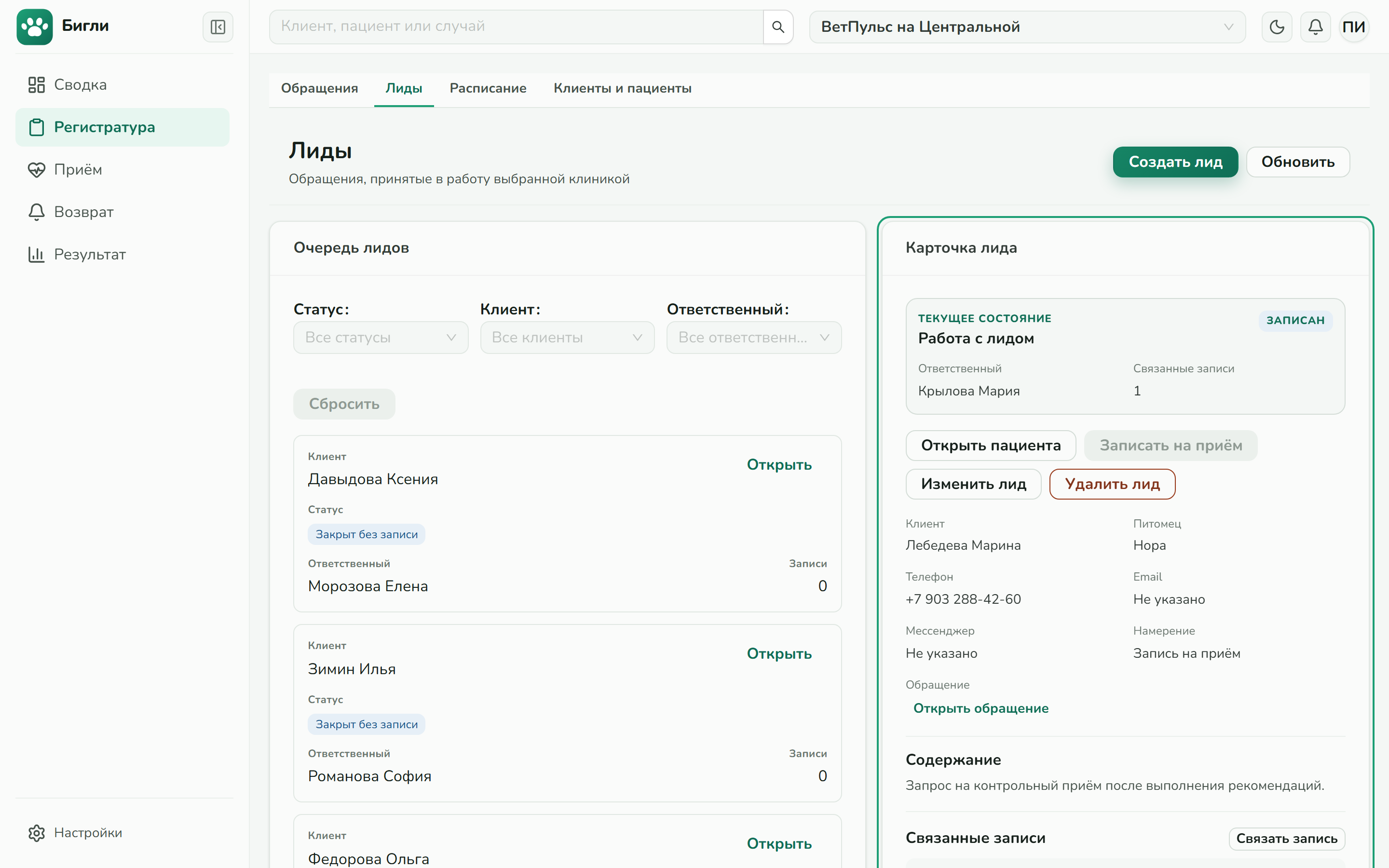
Task: Click the Удалить лид button
Action: [x=1112, y=484]
